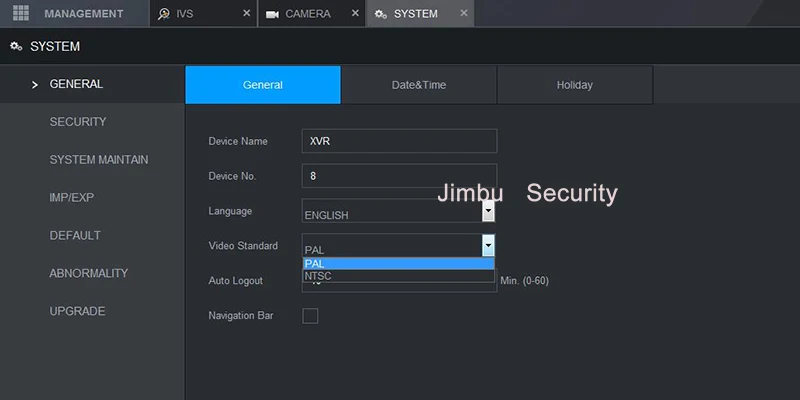Click the gears icon beside SYSTEM heading
800x400 pixels.
coord(16,46)
